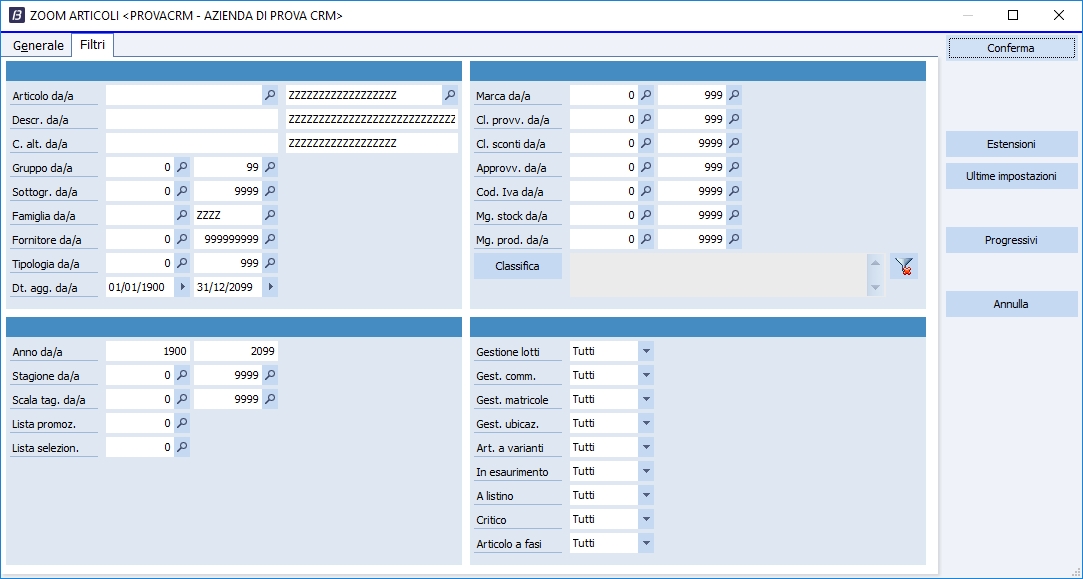Focus the Articolo da input field
Screen dimensions: 1083x579
tap(184, 95)
